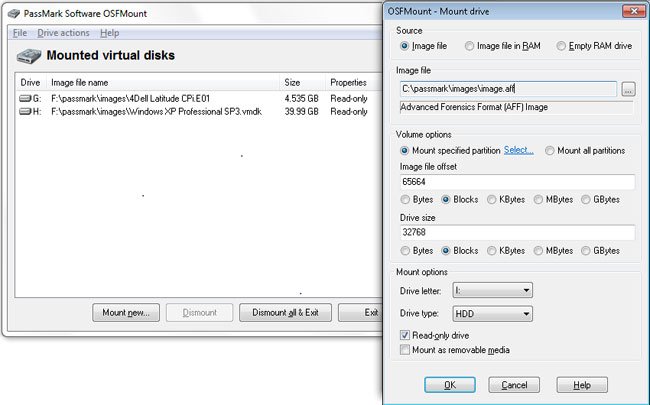
Task: Click the 4.535 GB size cell
Action: pos(301,99)
